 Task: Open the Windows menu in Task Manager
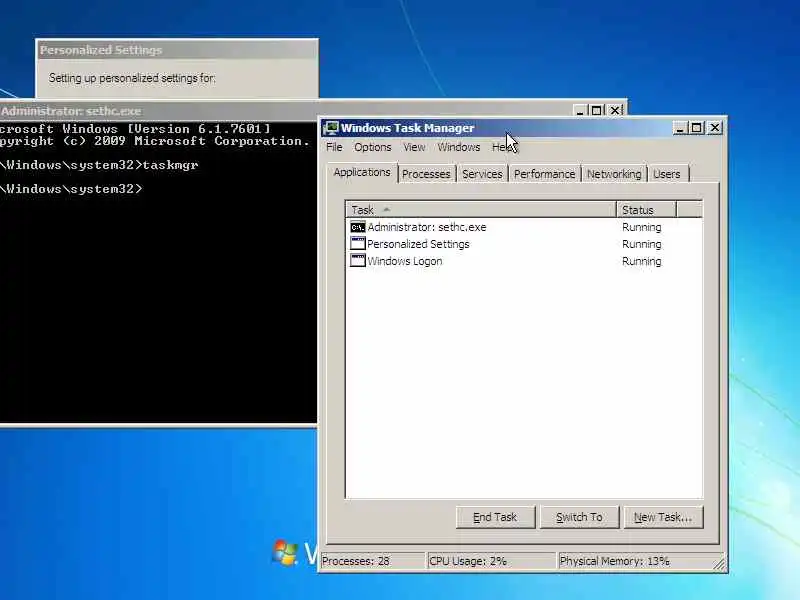pyautogui.click(x=459, y=147)
